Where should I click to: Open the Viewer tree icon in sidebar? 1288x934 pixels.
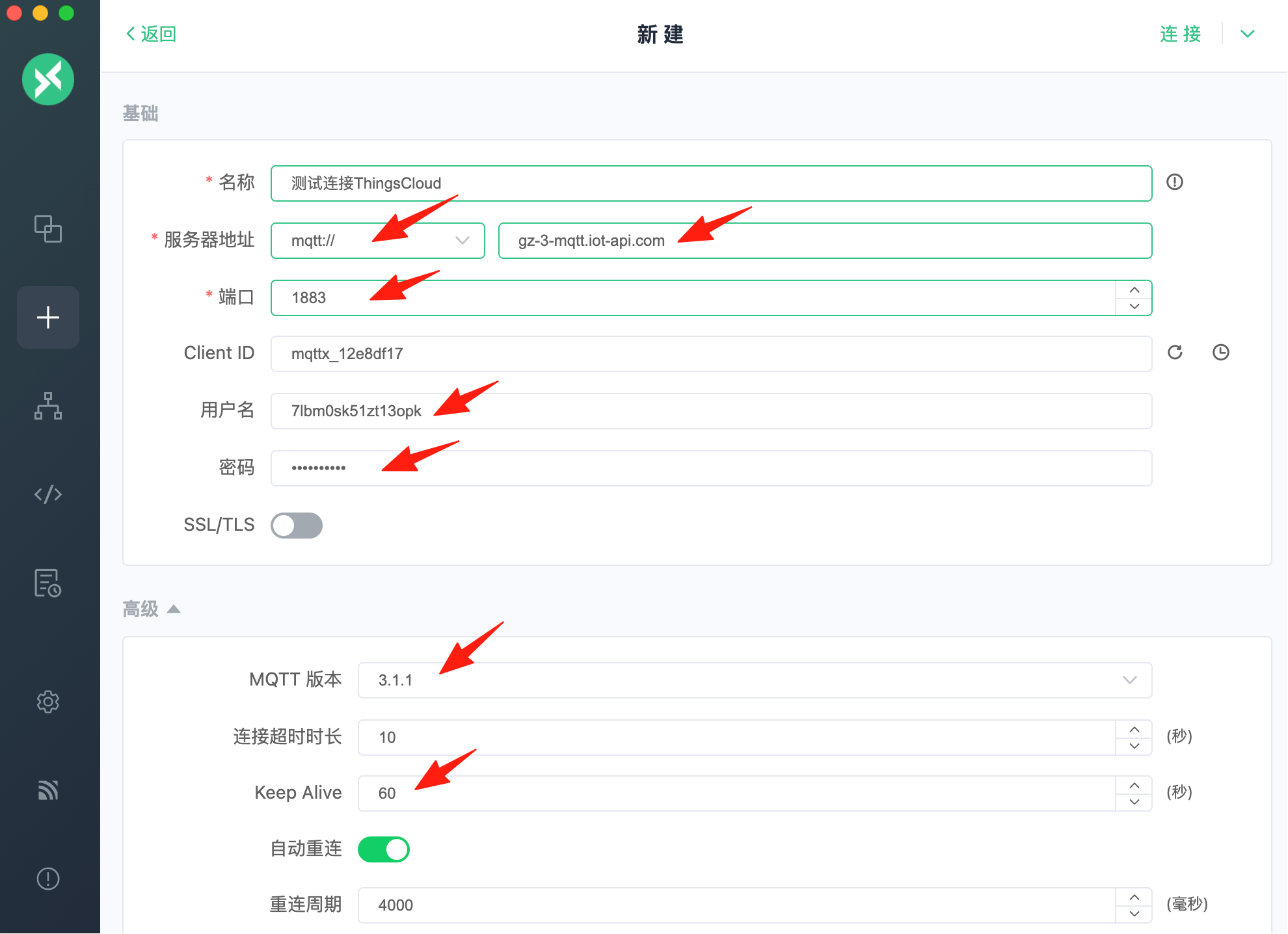(x=48, y=406)
